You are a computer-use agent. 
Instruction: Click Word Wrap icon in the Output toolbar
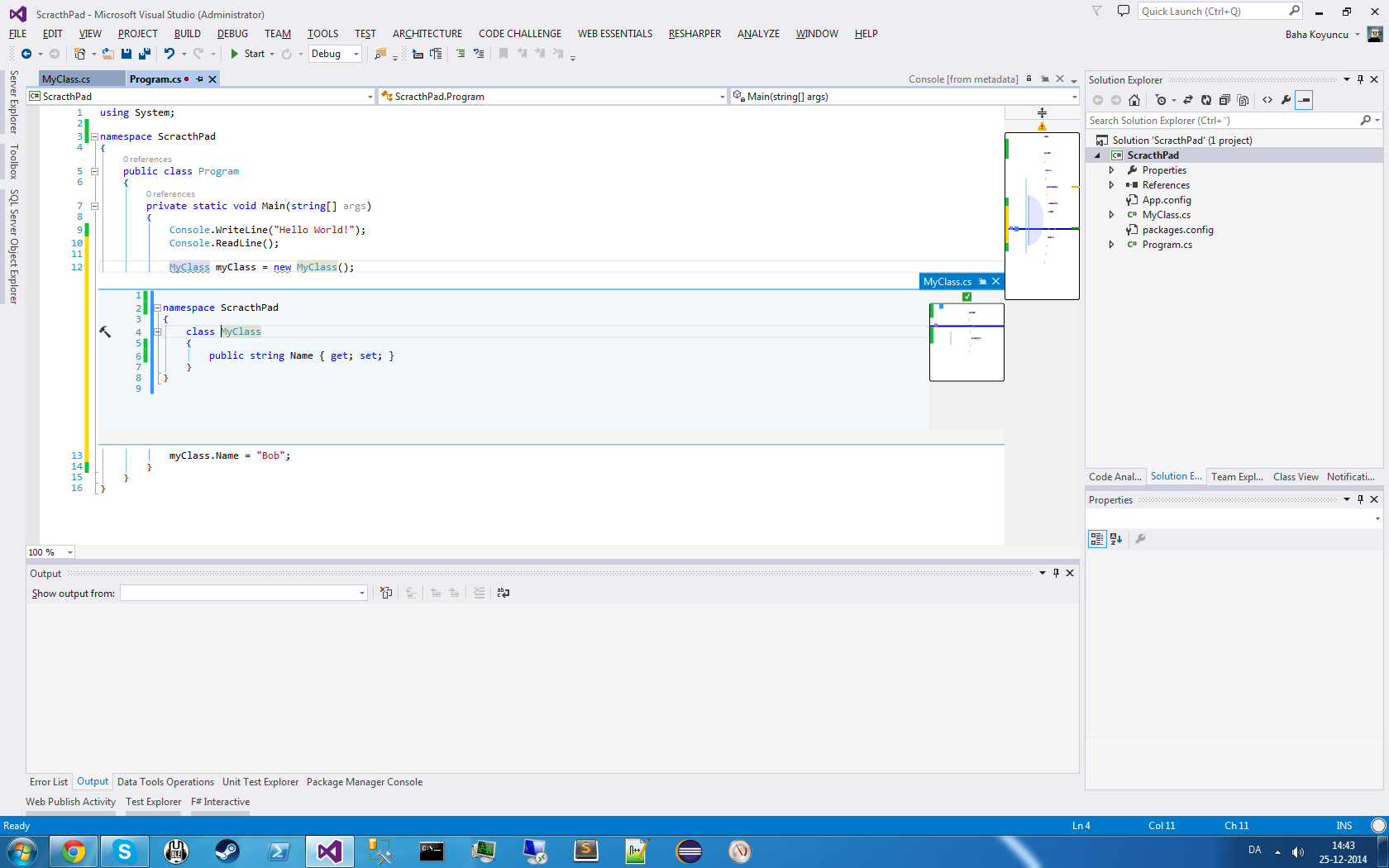pyautogui.click(x=503, y=593)
